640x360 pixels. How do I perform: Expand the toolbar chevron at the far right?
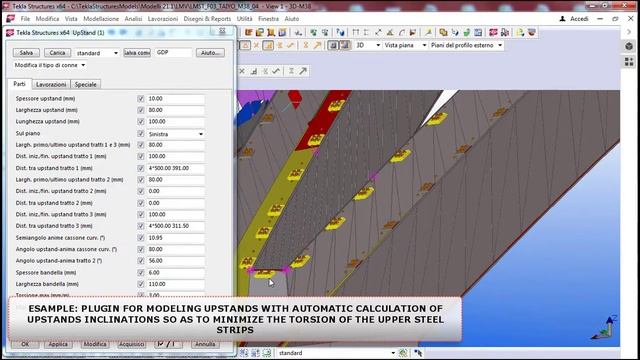pos(629,32)
